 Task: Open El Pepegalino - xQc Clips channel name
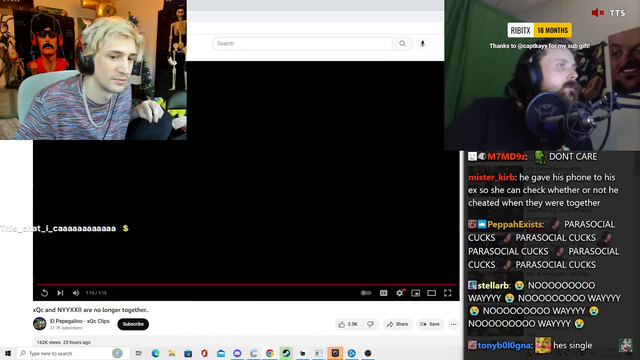pyautogui.click(x=80, y=321)
